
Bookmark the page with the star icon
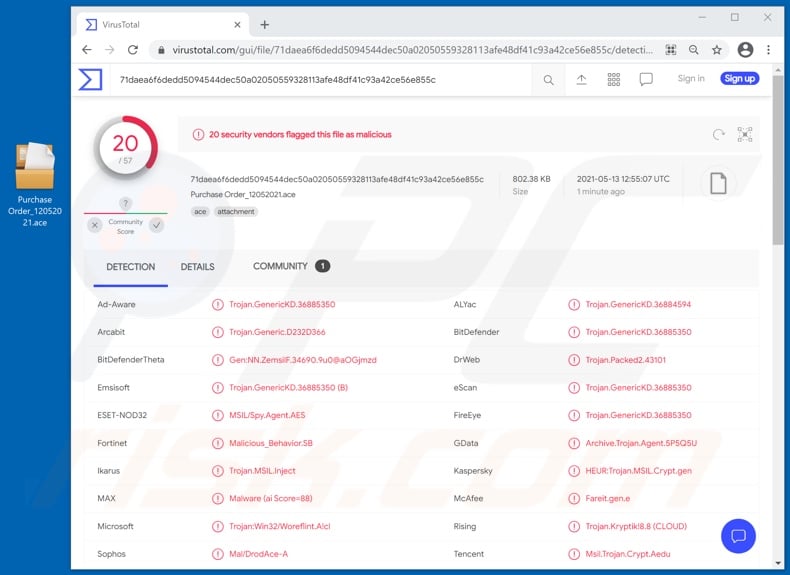point(716,50)
